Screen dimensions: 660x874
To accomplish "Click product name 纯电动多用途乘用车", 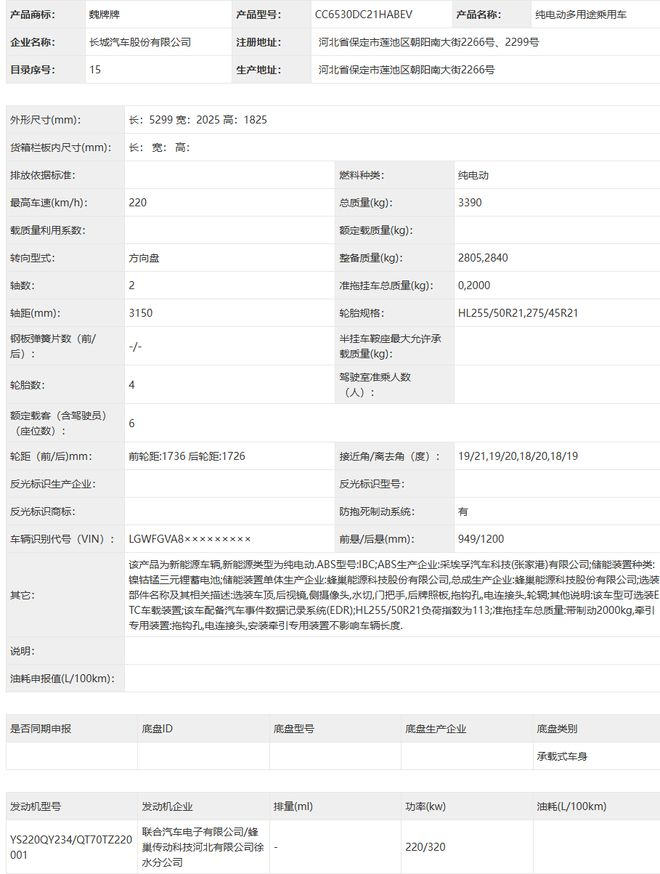I will pyautogui.click(x=580, y=14).
